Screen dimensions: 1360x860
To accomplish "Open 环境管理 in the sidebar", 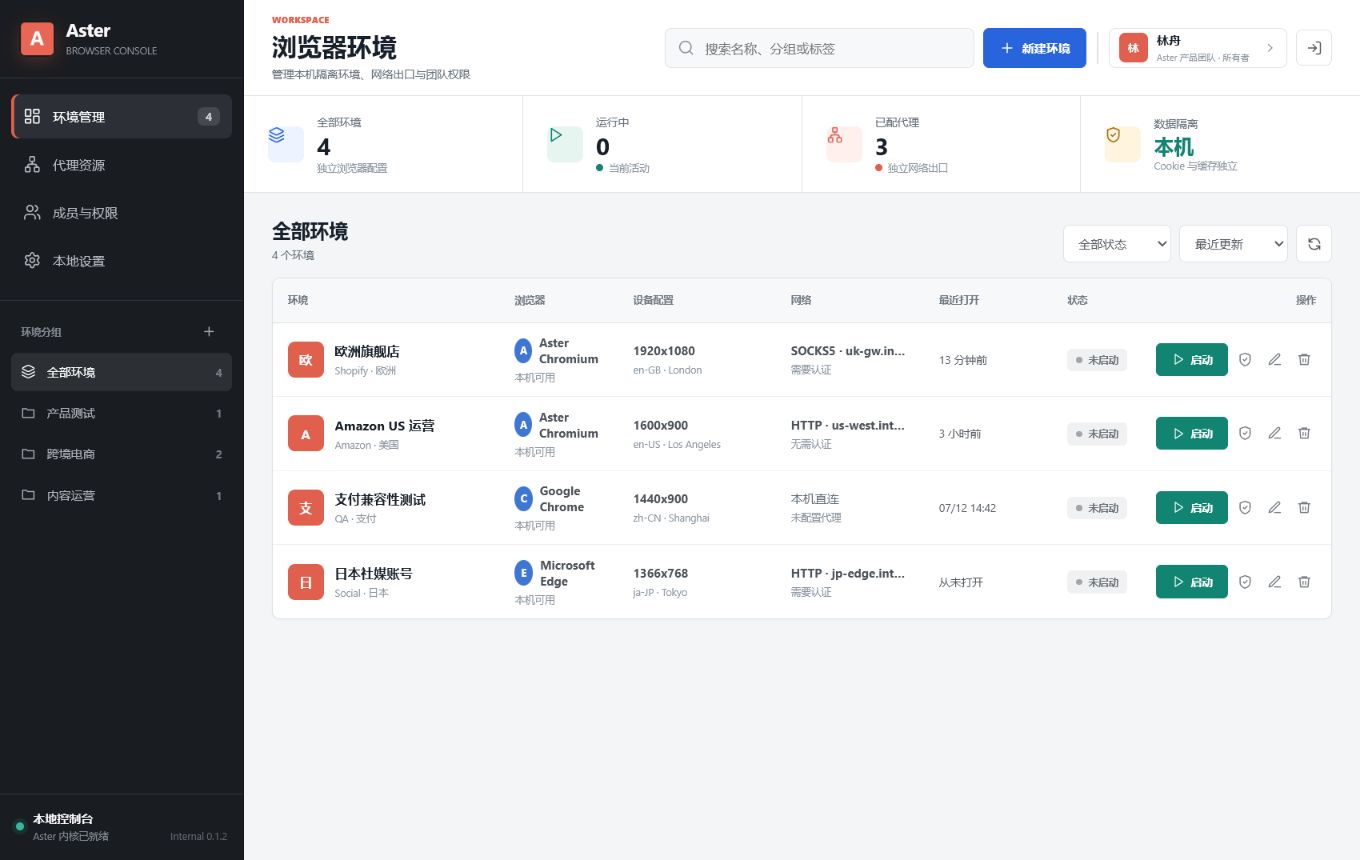I will point(122,116).
